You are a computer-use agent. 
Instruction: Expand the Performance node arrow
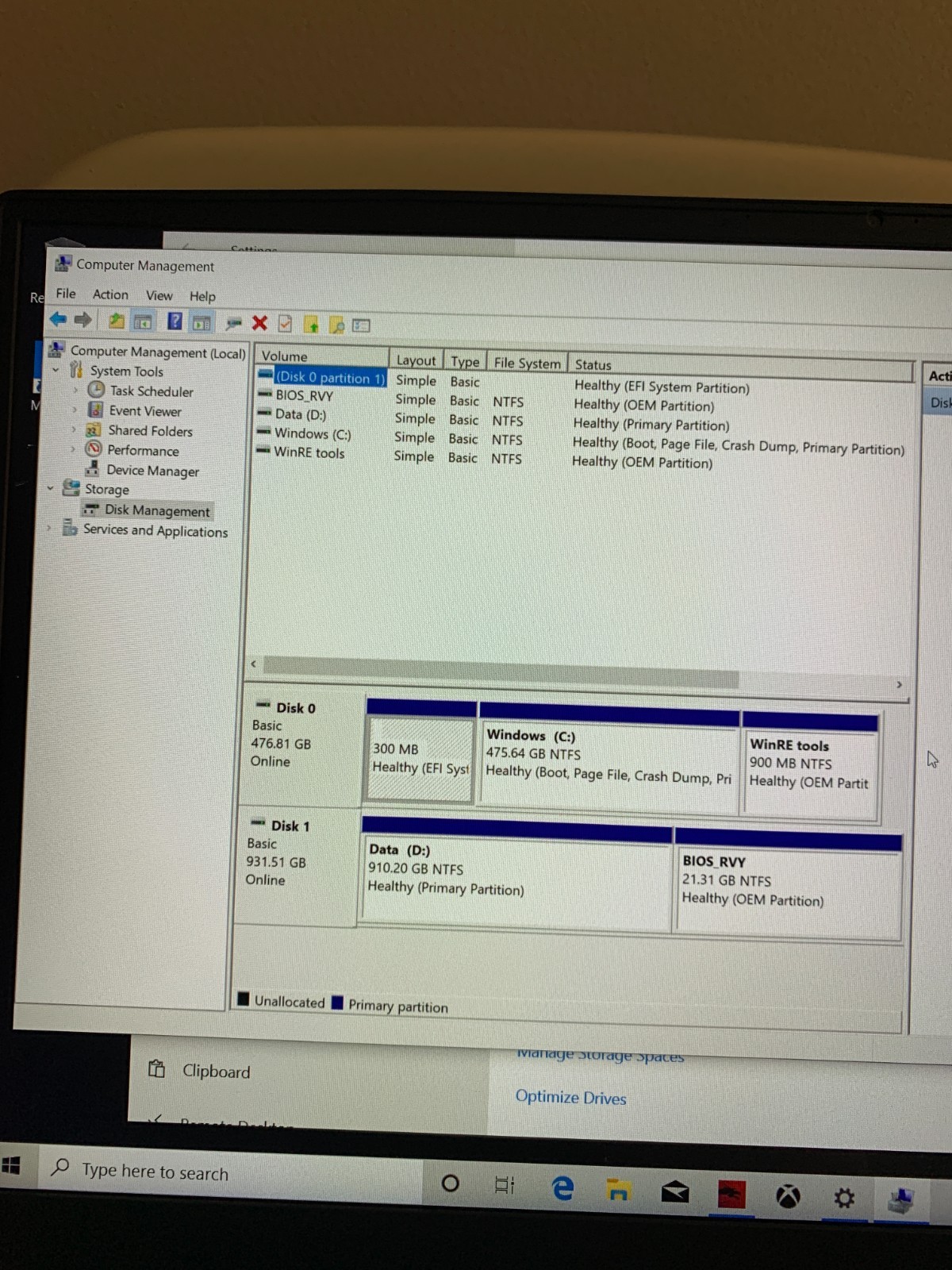pyautogui.click(x=73, y=449)
